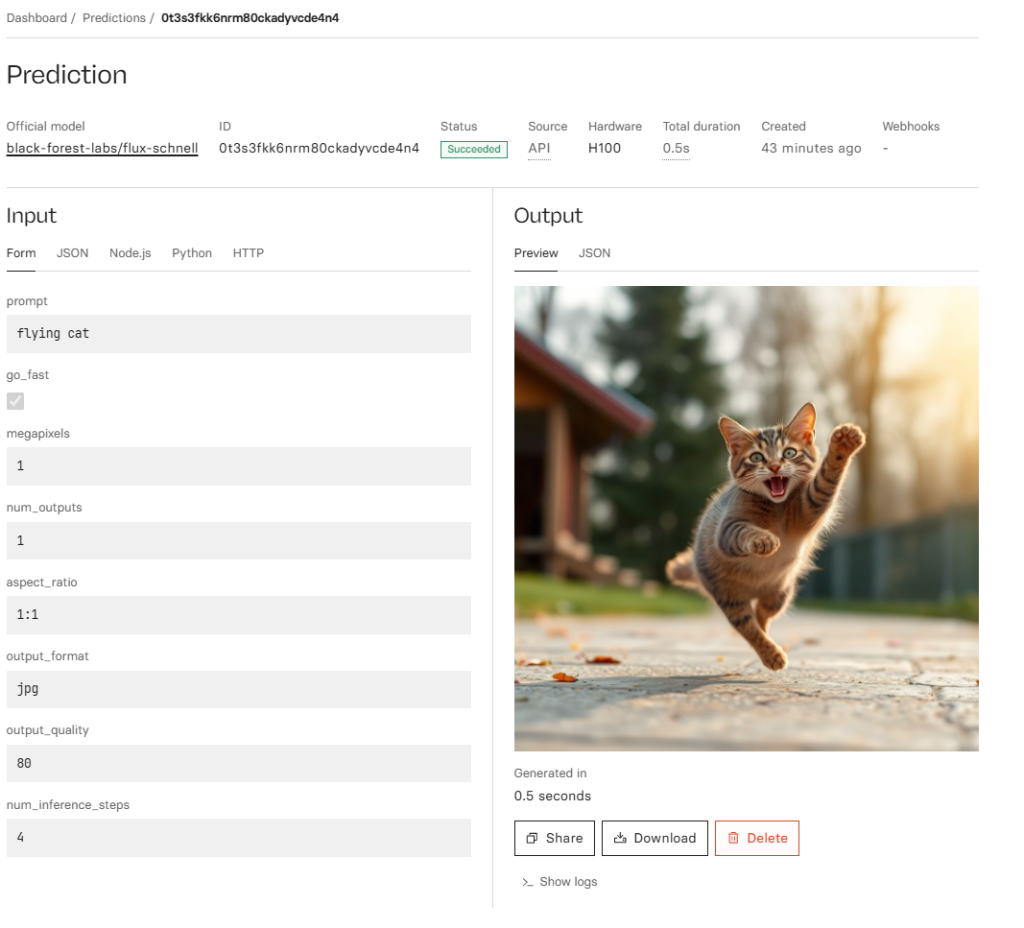Click the Share button with copy icon
The height and width of the screenshot is (928, 1024).
pos(554,838)
